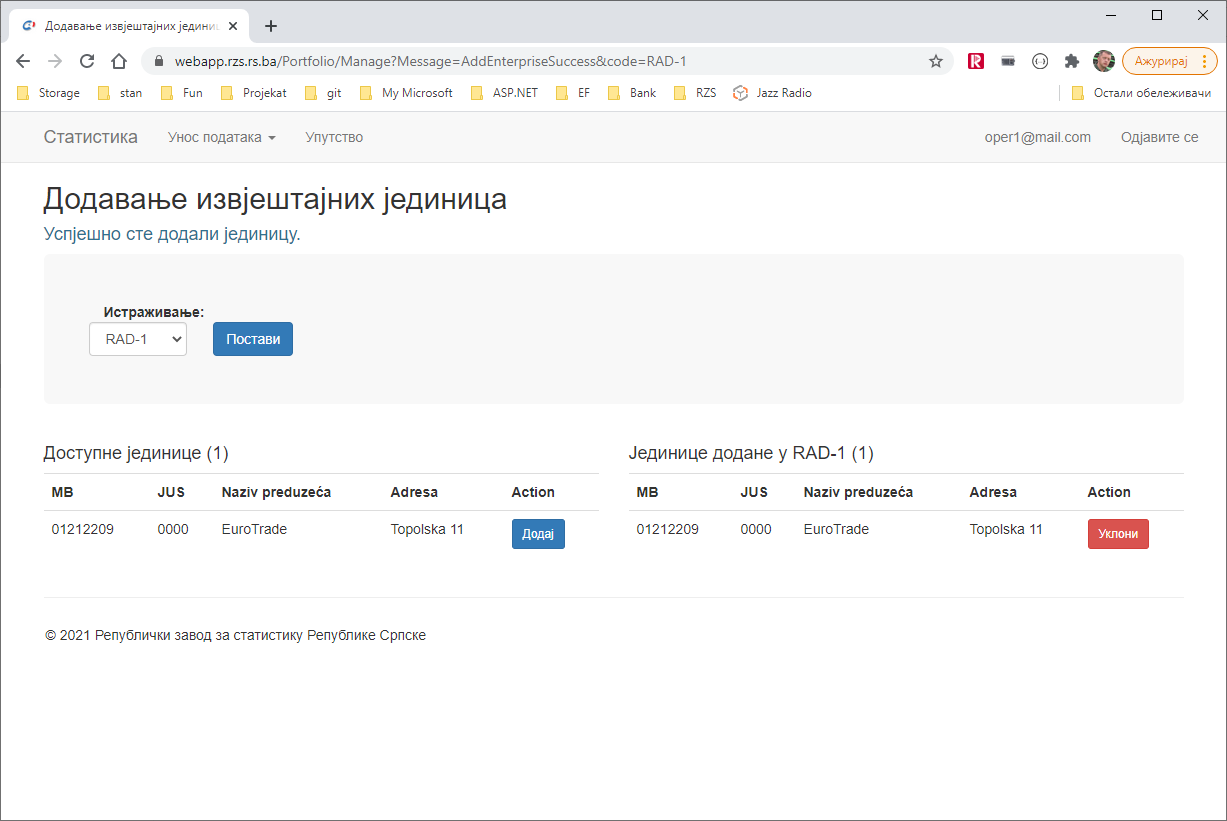Open the Extensions puzzle piece icon

(x=1072, y=61)
